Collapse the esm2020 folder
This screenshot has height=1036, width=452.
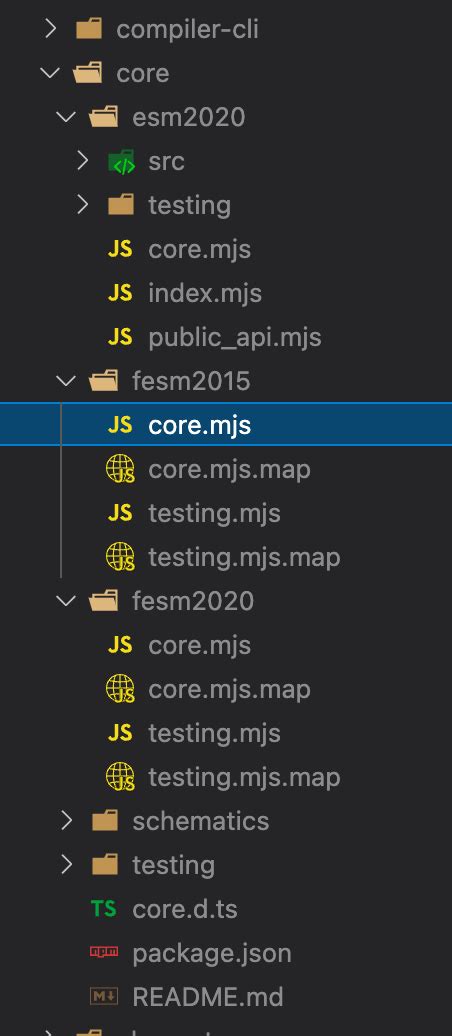click(66, 117)
